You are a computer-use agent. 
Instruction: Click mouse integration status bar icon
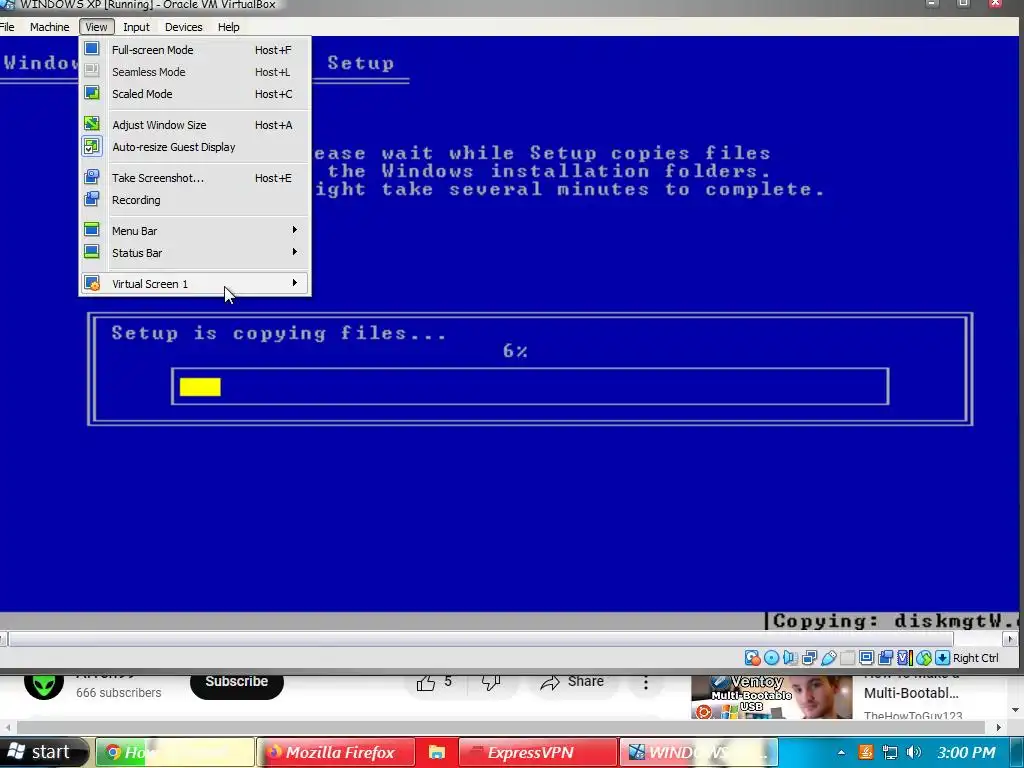(924, 658)
